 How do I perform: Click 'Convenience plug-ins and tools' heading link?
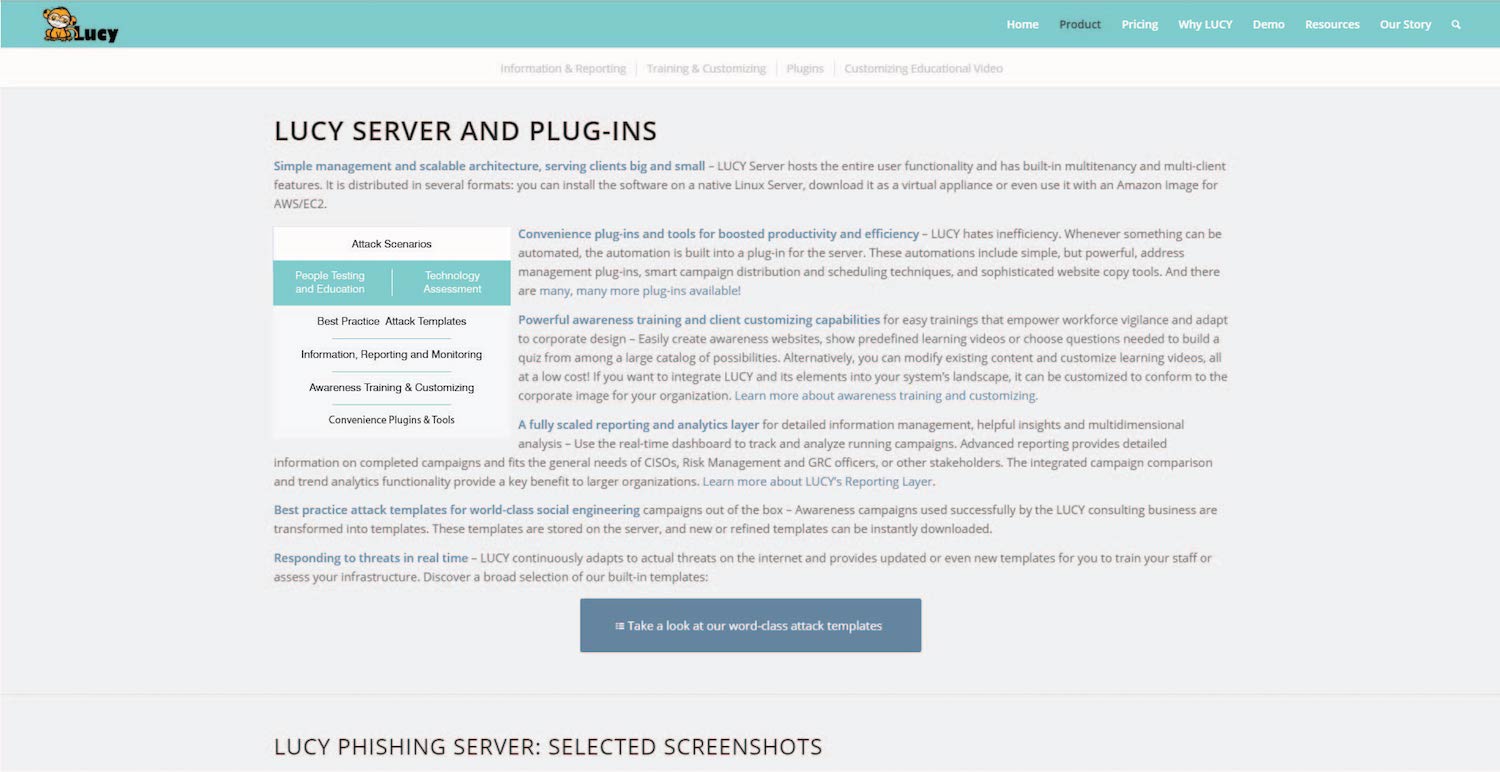[718, 234]
